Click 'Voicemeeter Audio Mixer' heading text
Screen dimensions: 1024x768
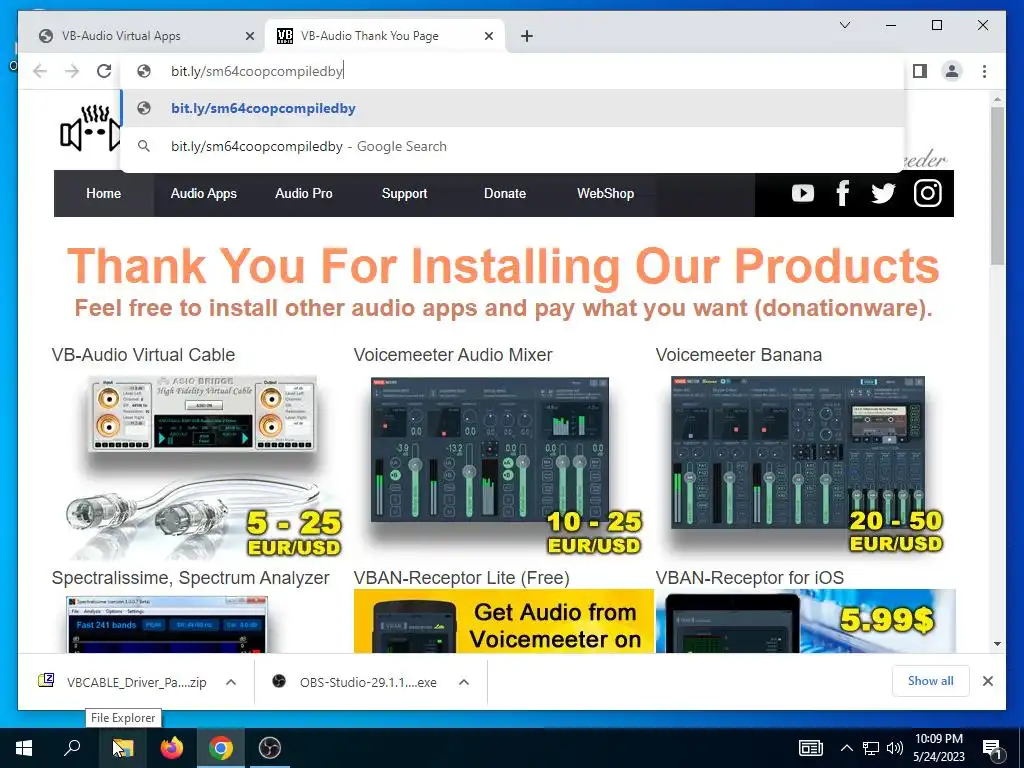pos(453,355)
